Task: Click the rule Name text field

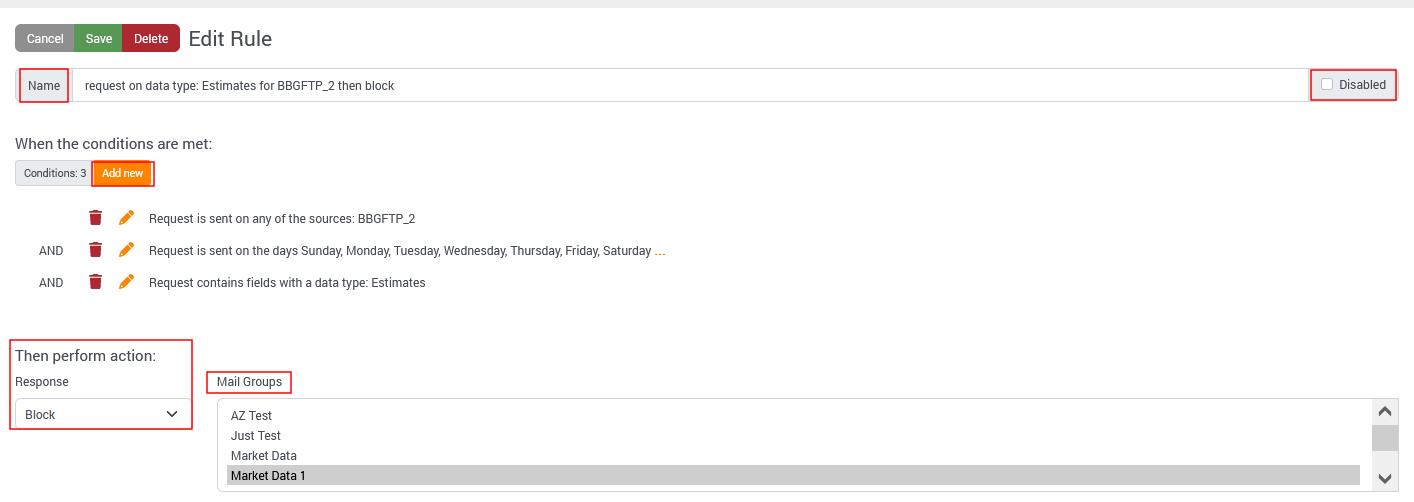Action: point(690,86)
